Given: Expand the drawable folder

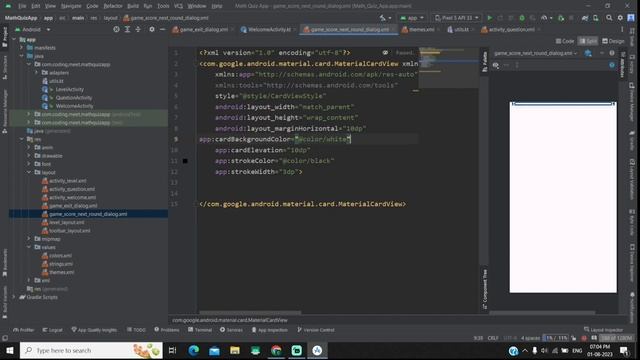Looking at the screenshot, I should click(29, 156).
